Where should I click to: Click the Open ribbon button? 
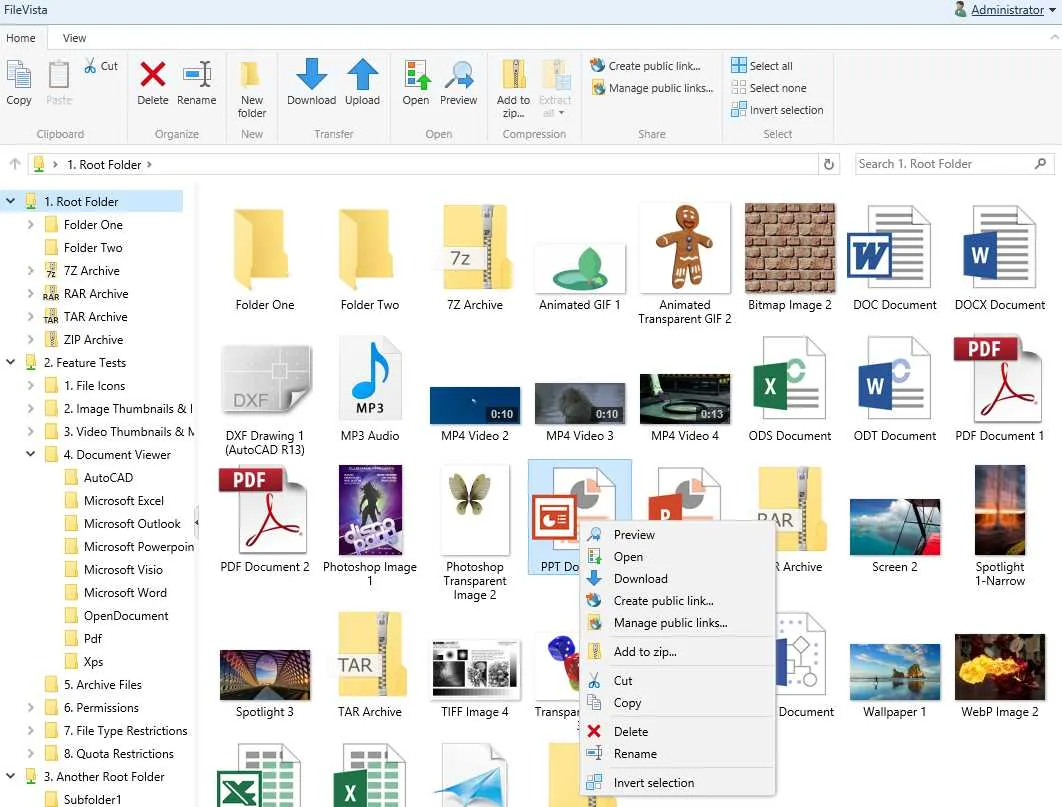[x=416, y=82]
